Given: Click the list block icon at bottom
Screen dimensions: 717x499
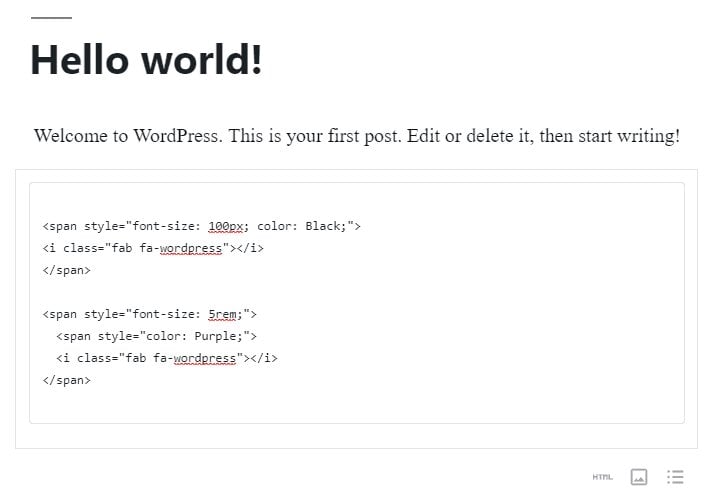Looking at the screenshot, I should [675, 477].
